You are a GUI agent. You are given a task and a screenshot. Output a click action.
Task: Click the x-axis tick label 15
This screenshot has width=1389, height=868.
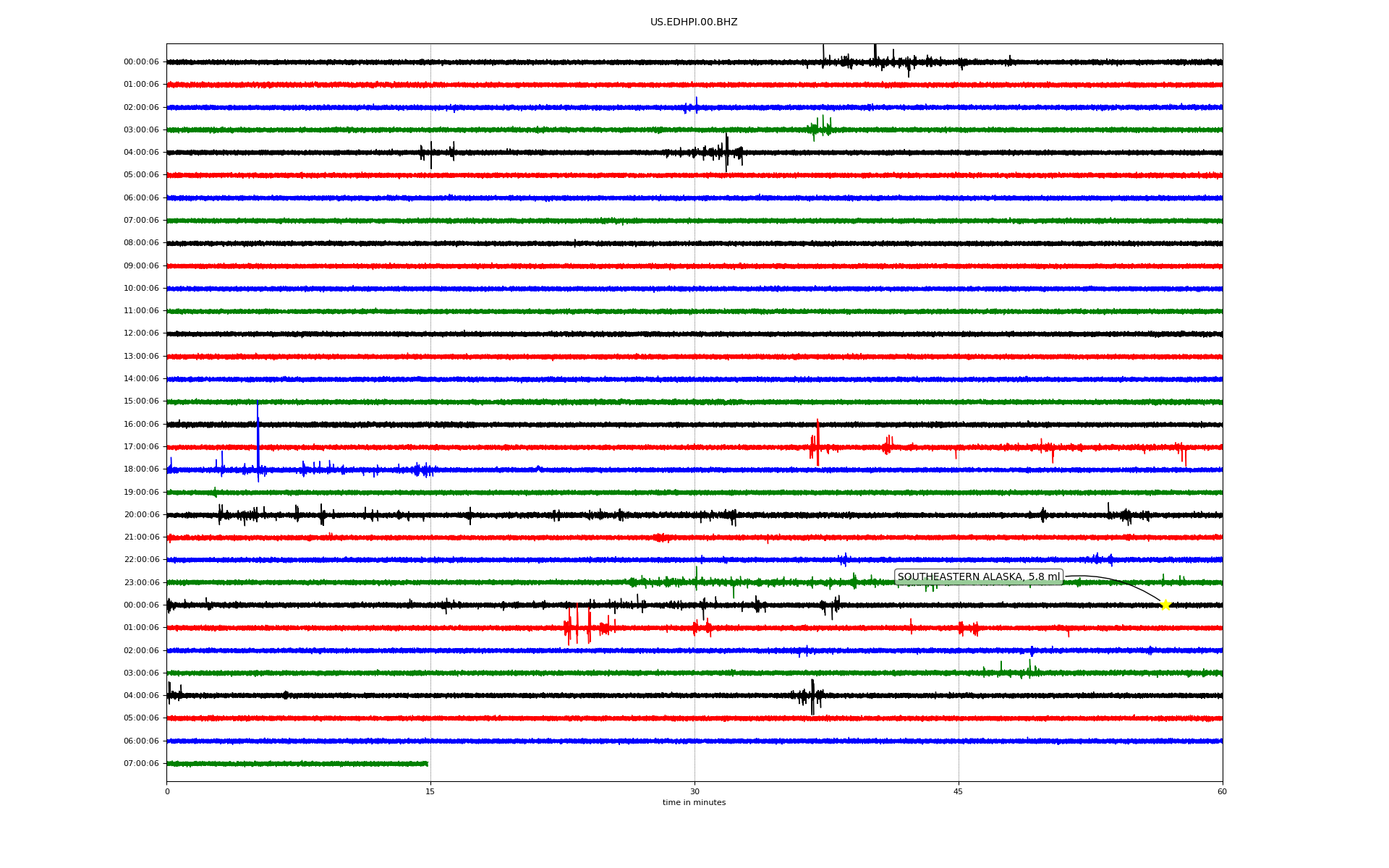click(430, 791)
